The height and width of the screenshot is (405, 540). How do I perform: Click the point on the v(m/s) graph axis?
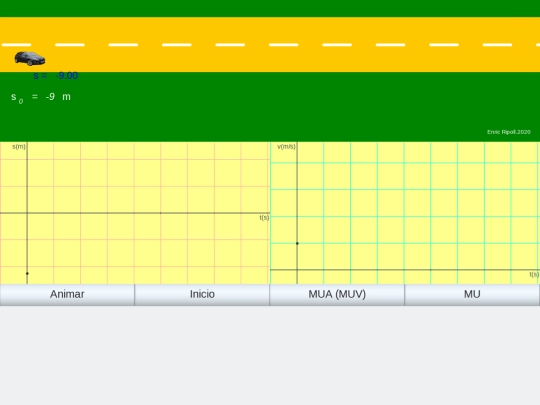[297, 243]
